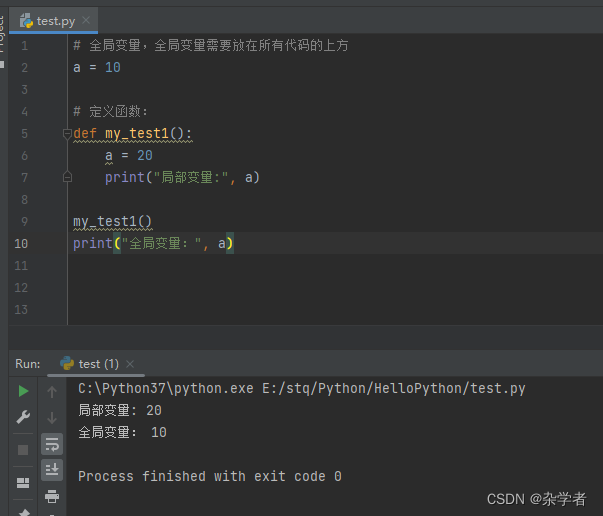Click the Run: panel label

coord(28,364)
